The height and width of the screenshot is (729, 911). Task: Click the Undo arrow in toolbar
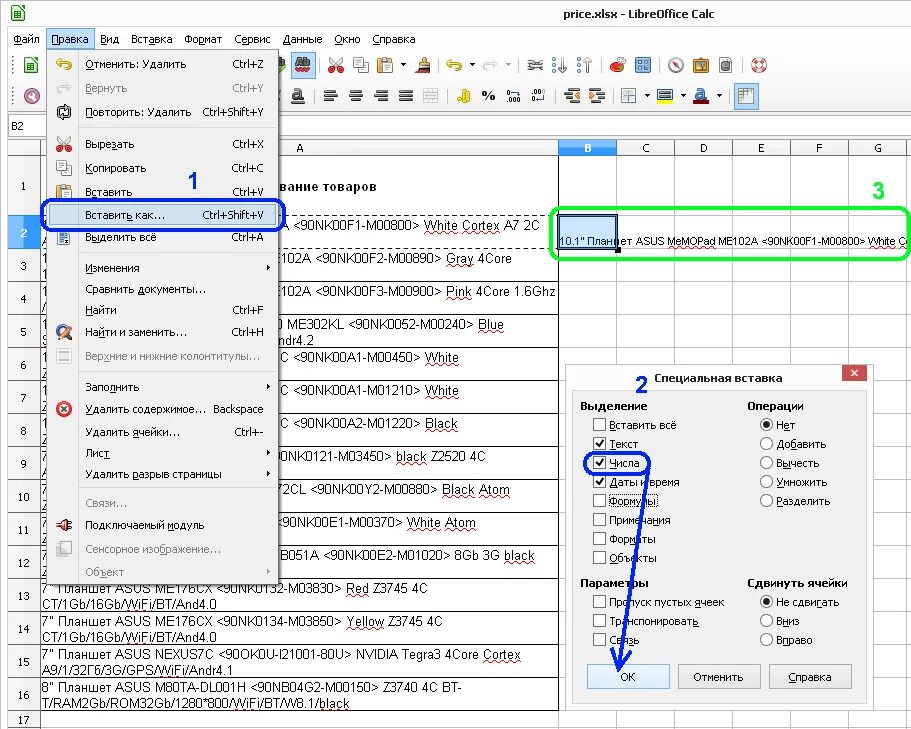click(x=454, y=65)
